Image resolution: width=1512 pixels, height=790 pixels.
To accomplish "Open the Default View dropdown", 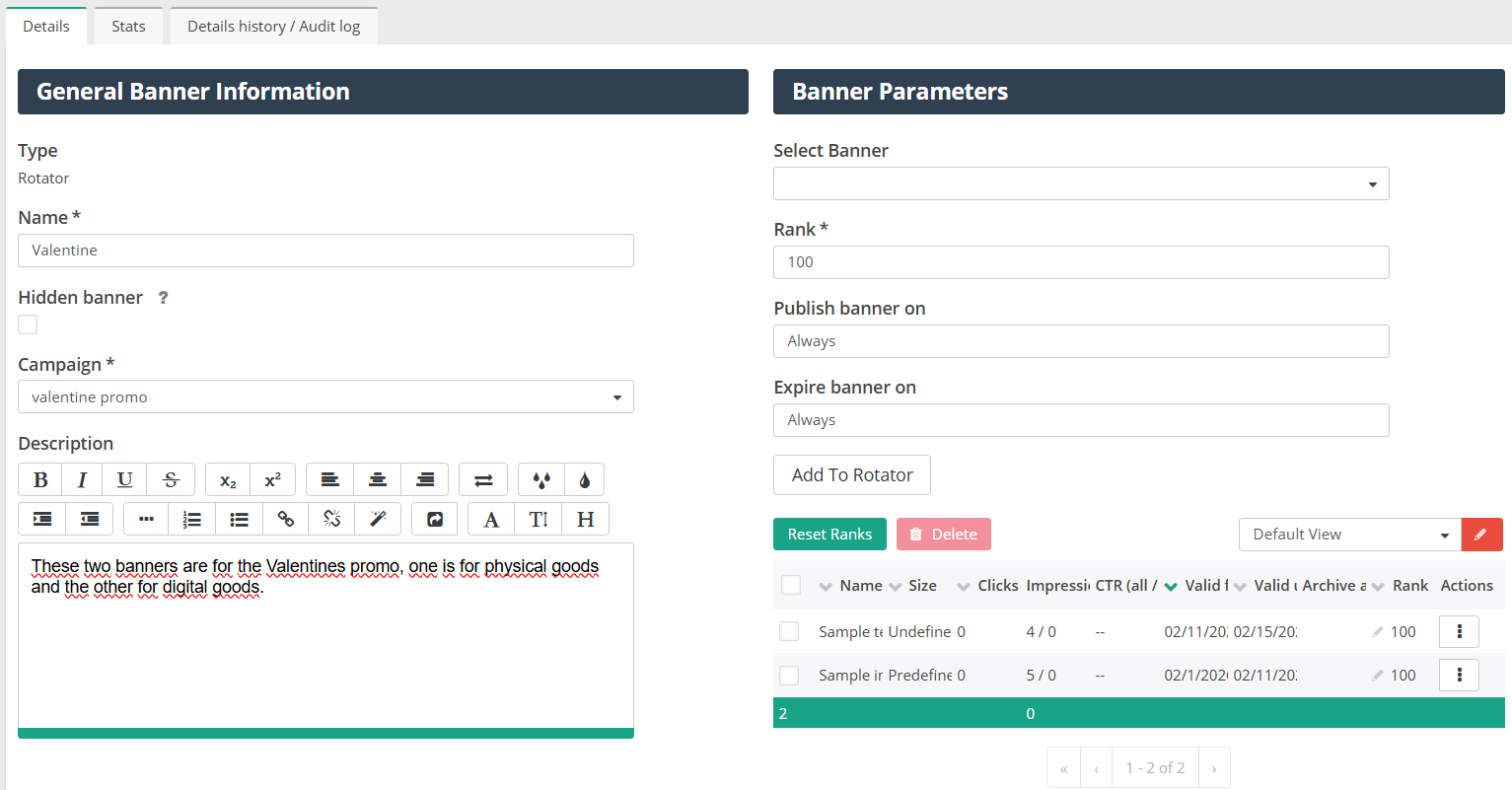I will click(1349, 535).
